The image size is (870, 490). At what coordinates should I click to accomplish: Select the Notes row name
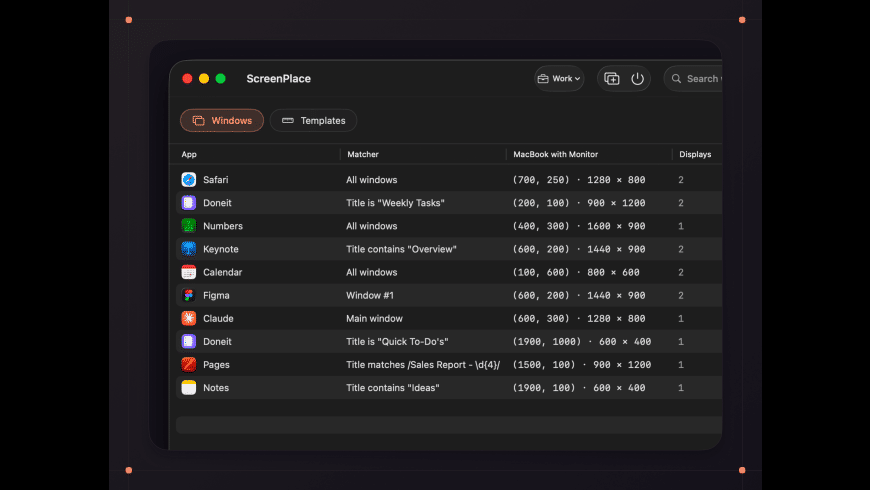pyautogui.click(x=216, y=388)
